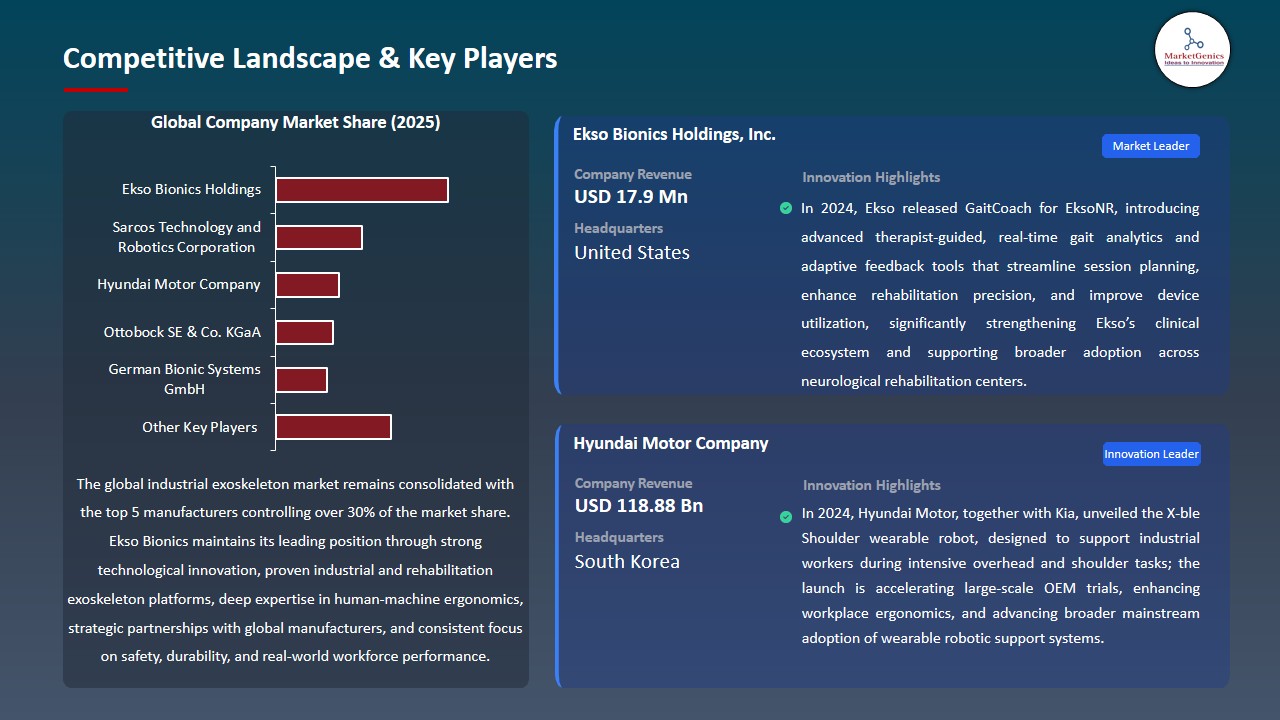
Task: Select the Global Company Market Share (2025) title
Action: [x=295, y=122]
